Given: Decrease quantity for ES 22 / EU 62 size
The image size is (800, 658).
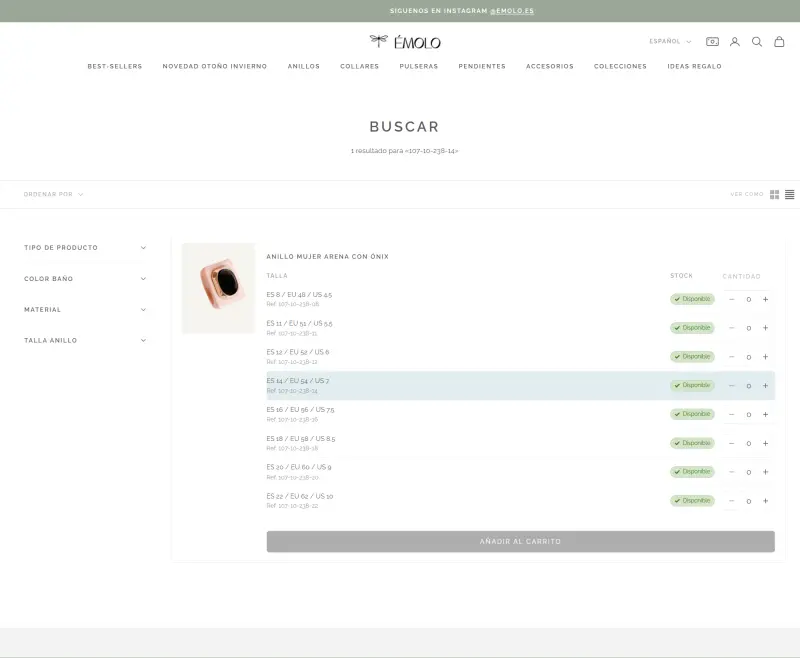Looking at the screenshot, I should click(x=732, y=501).
